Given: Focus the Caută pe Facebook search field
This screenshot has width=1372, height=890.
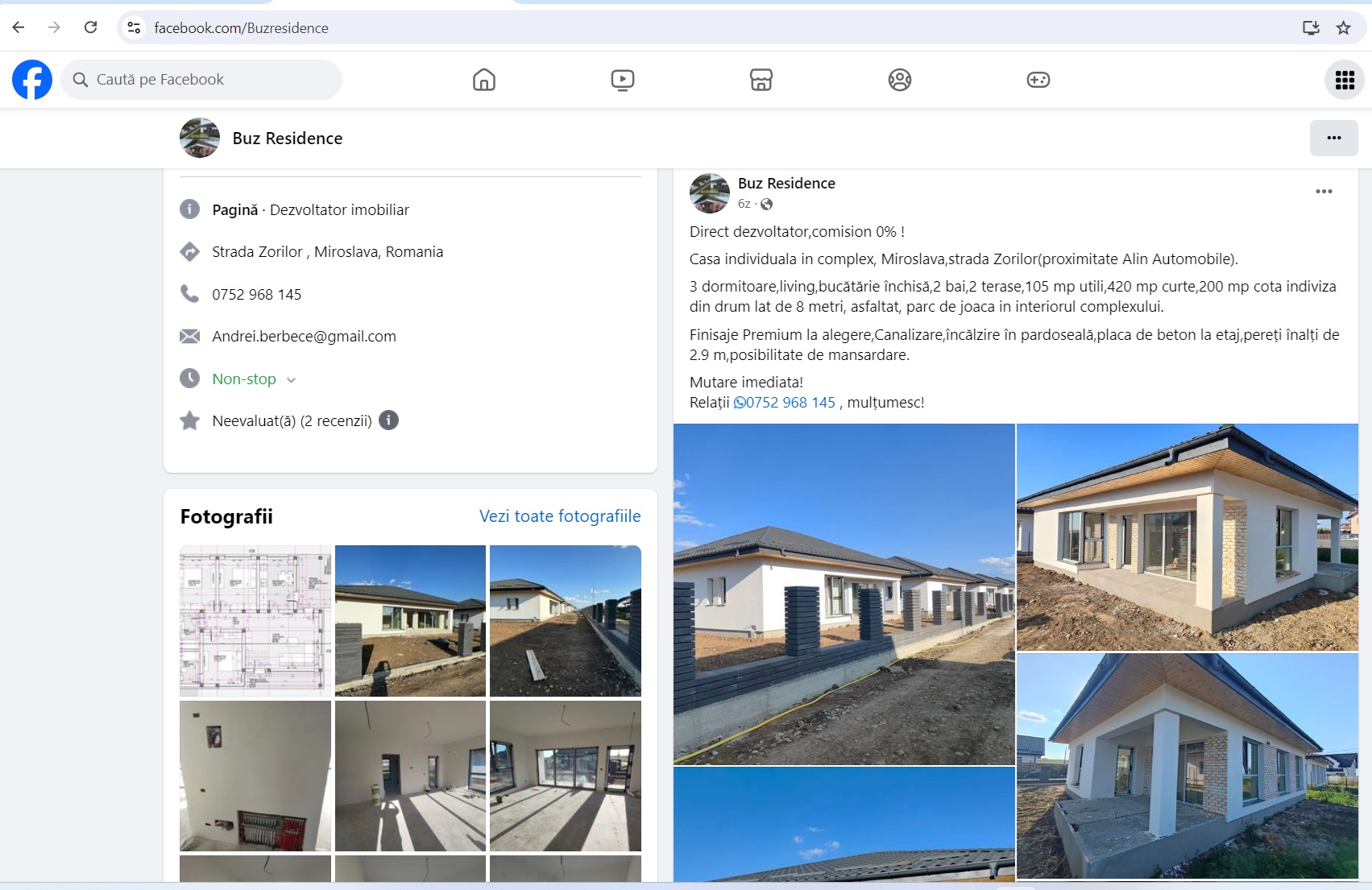Looking at the screenshot, I should click(x=201, y=80).
